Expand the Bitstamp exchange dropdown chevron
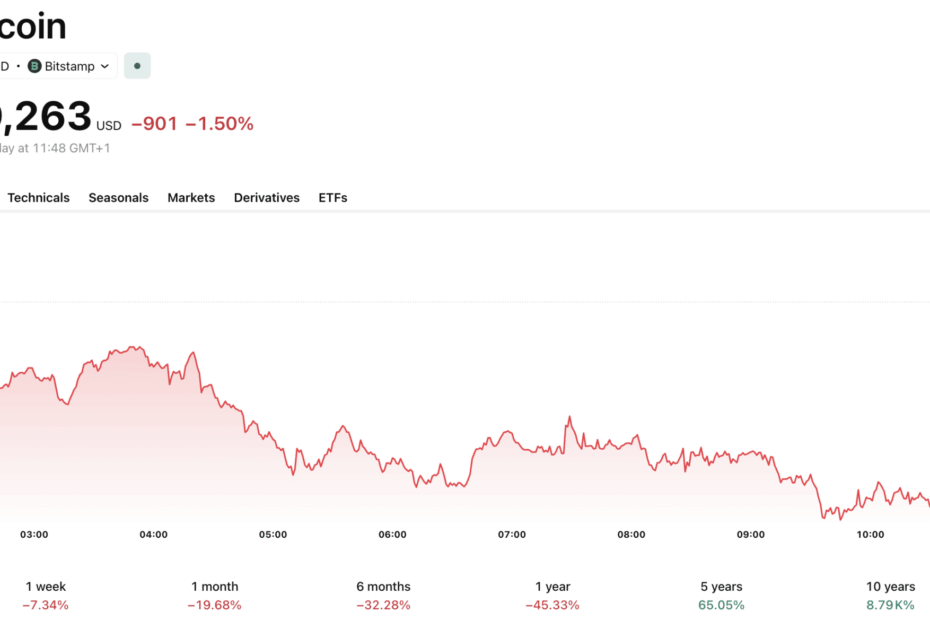Screen dimensions: 930x620 coord(105,66)
